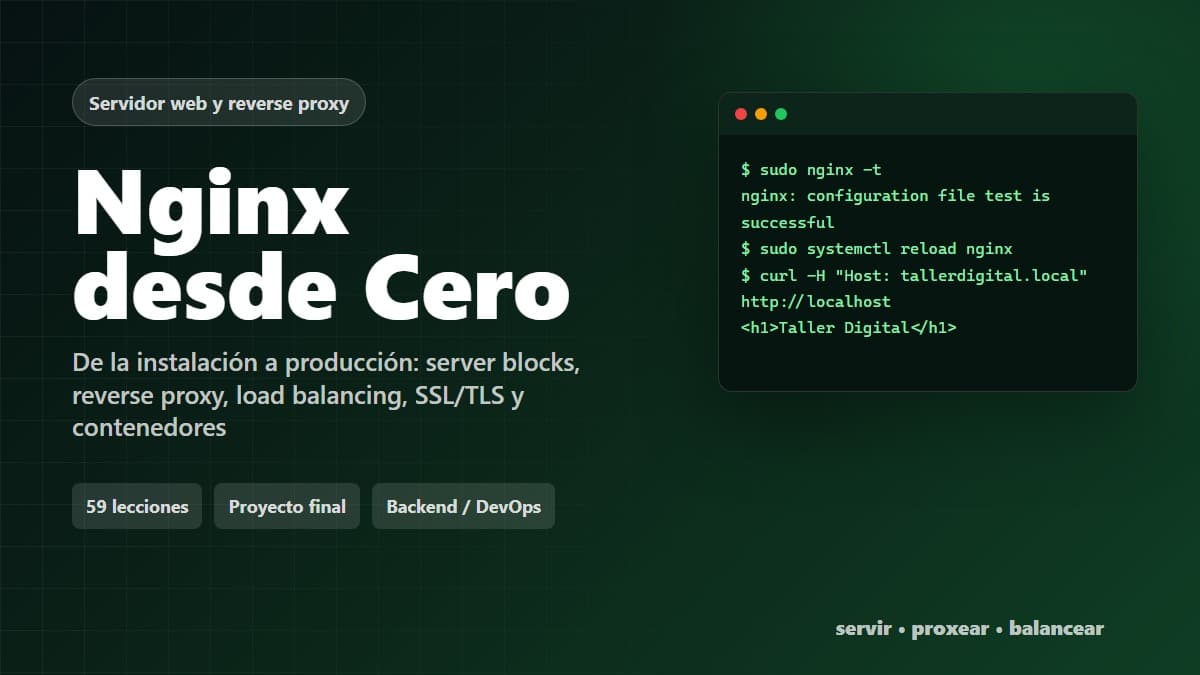Click the '<h1>Taller Digital</h1>' output line
Viewport: 1200px width, 675px height.
point(849,327)
